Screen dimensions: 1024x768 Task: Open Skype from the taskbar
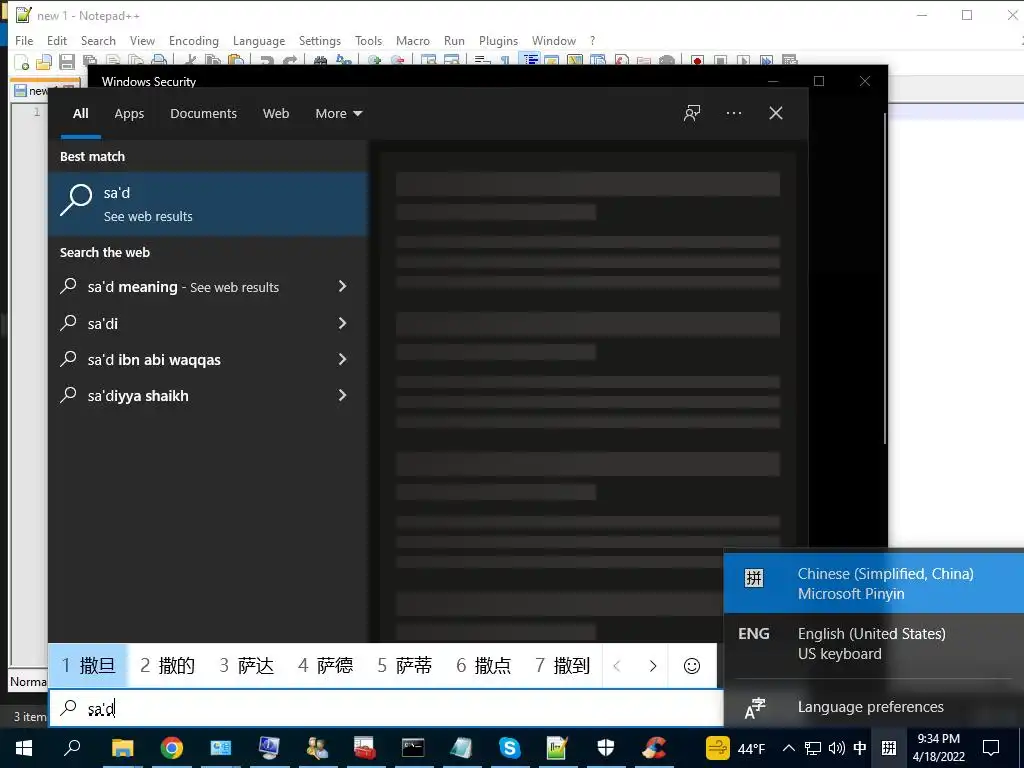[509, 748]
